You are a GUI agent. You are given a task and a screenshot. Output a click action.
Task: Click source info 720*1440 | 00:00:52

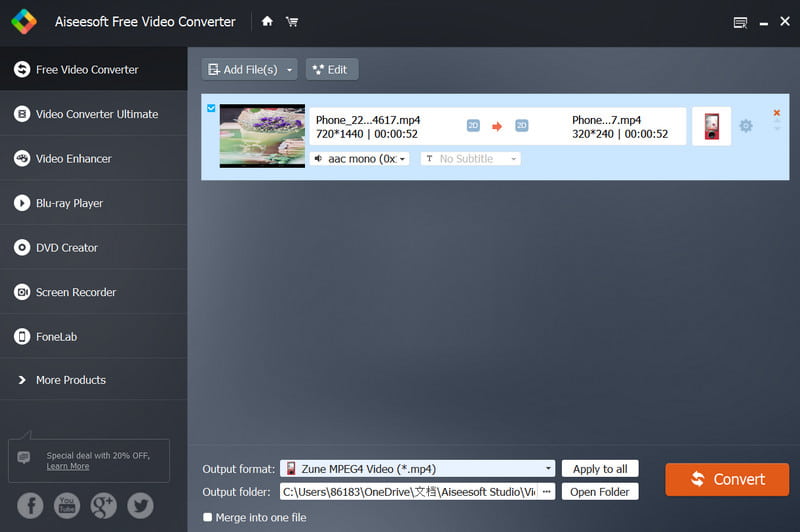(x=367, y=134)
